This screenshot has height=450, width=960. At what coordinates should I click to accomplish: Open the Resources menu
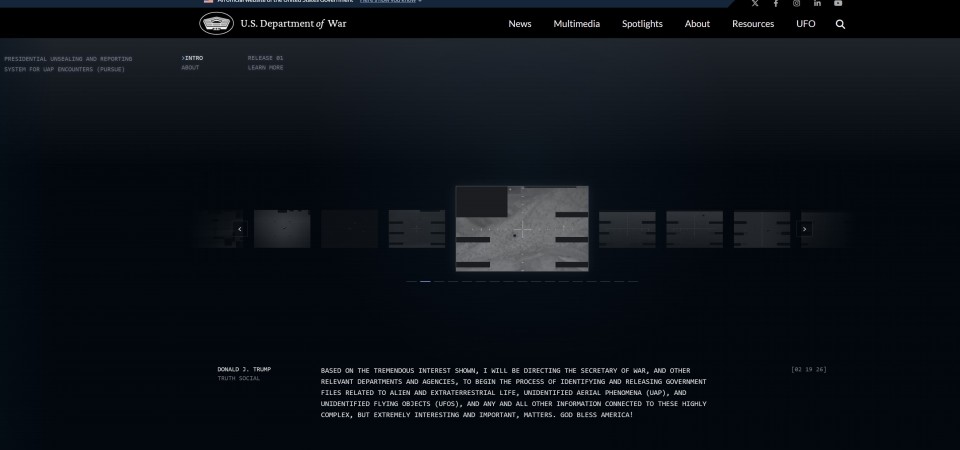pyautogui.click(x=753, y=24)
